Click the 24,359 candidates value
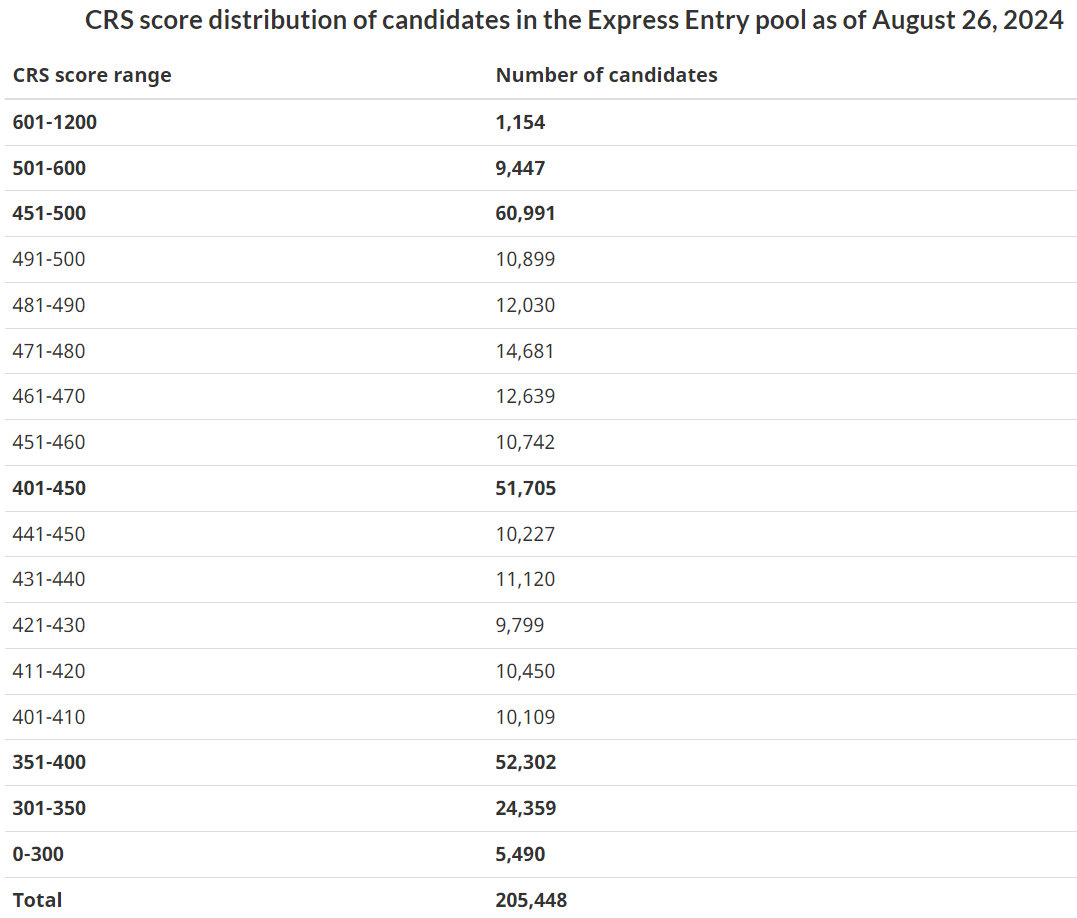The image size is (1077, 918). tap(525, 808)
